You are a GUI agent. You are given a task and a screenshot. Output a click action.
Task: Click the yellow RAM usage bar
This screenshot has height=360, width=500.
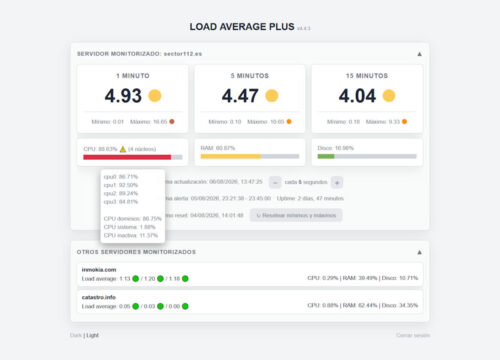point(231,156)
